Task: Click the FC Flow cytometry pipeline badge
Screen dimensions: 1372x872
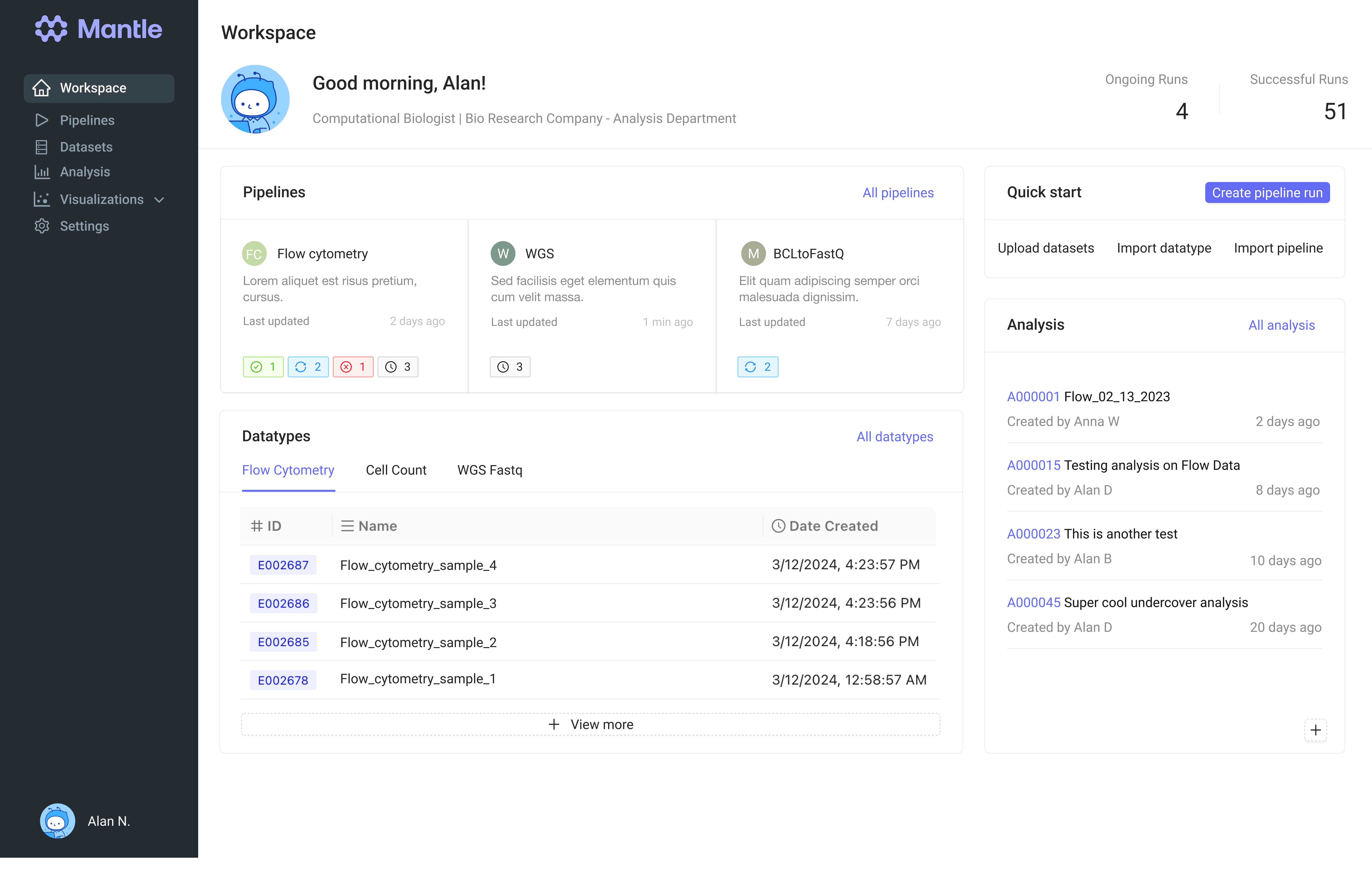Action: pos(254,254)
